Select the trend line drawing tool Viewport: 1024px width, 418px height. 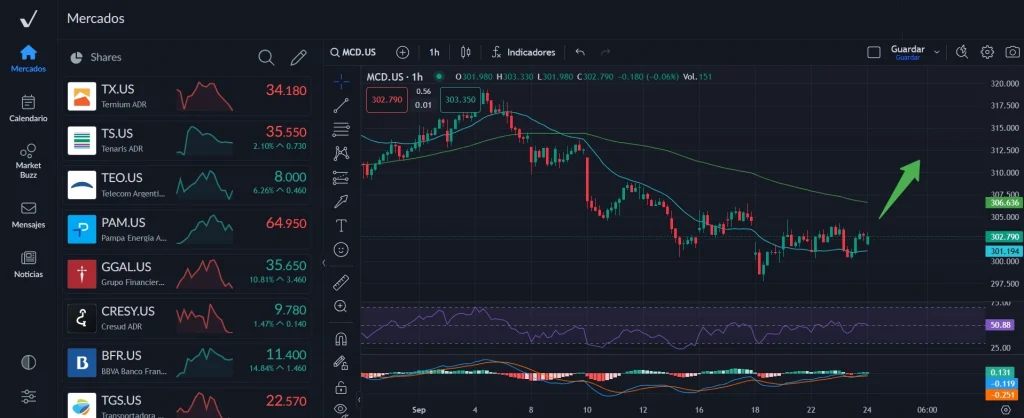click(x=341, y=103)
